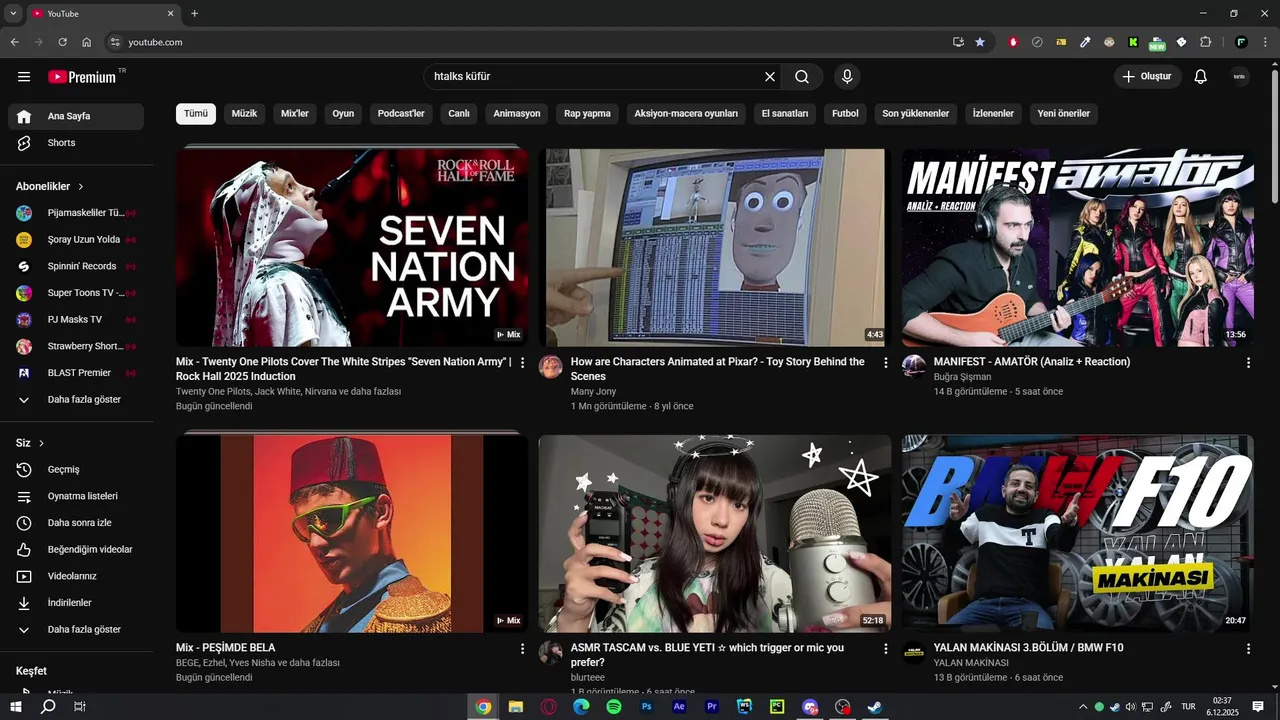Bookmark page with the star icon
This screenshot has height=720, width=1280.
click(980, 42)
